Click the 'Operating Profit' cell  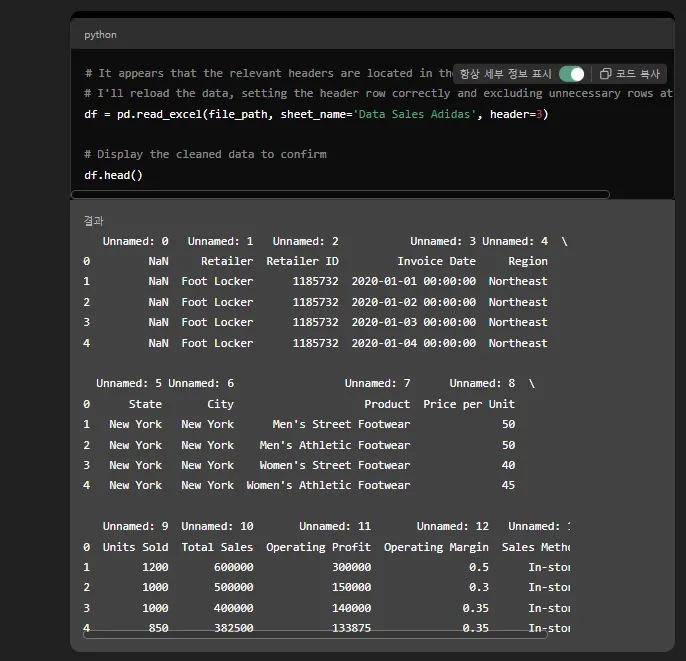coord(318,547)
